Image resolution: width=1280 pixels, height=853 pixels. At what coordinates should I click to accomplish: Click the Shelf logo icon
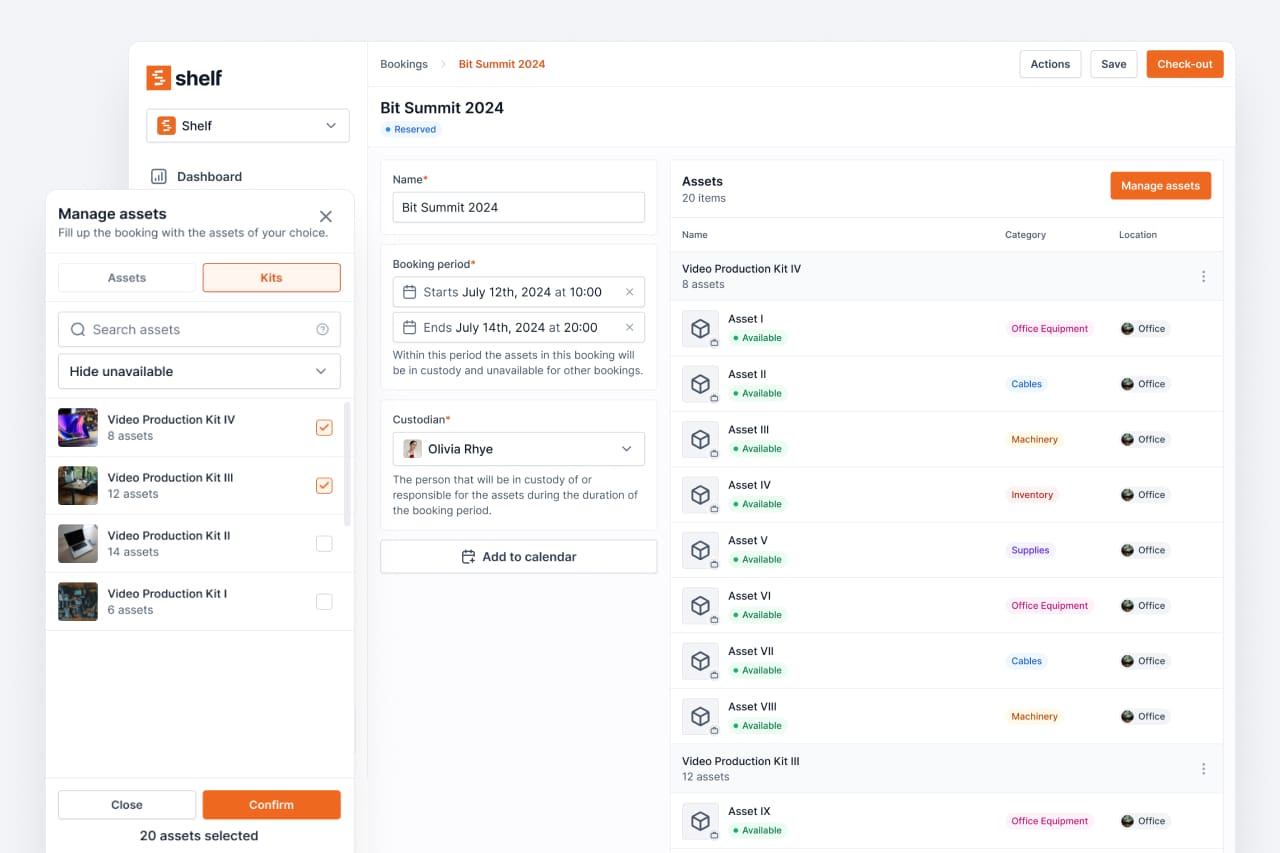click(159, 77)
